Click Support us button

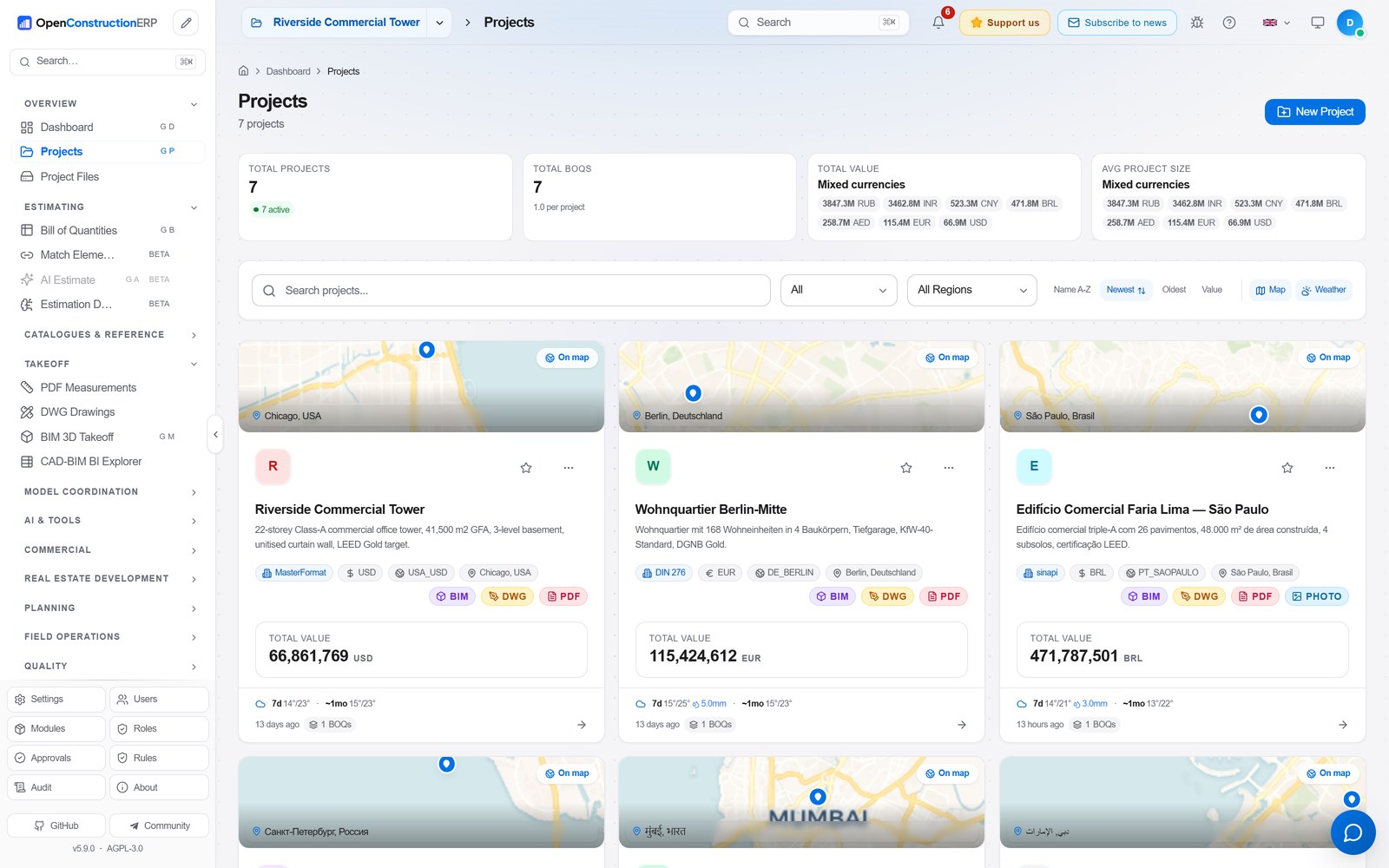click(1004, 23)
